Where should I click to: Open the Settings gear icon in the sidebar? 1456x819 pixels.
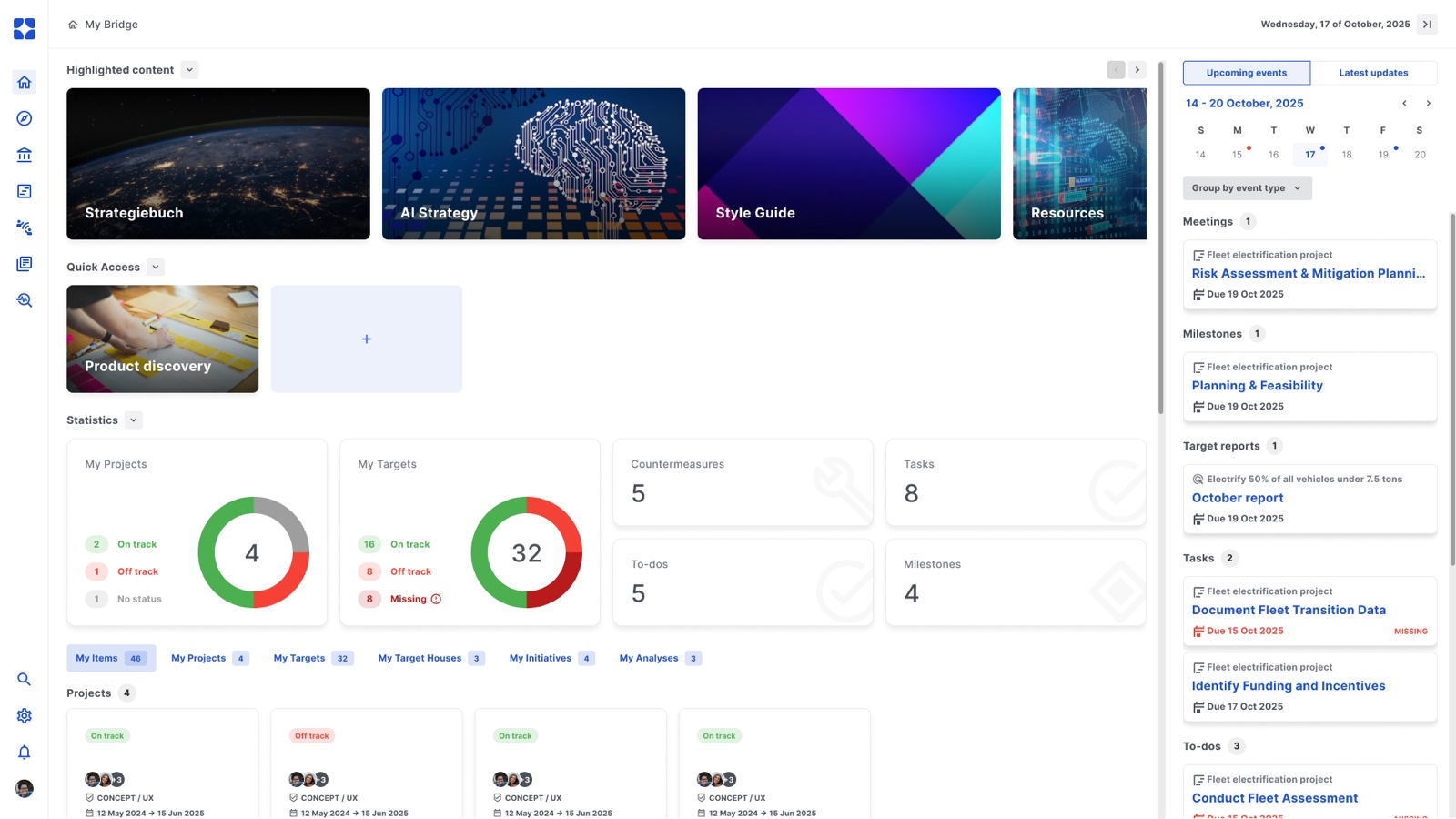pos(25,716)
